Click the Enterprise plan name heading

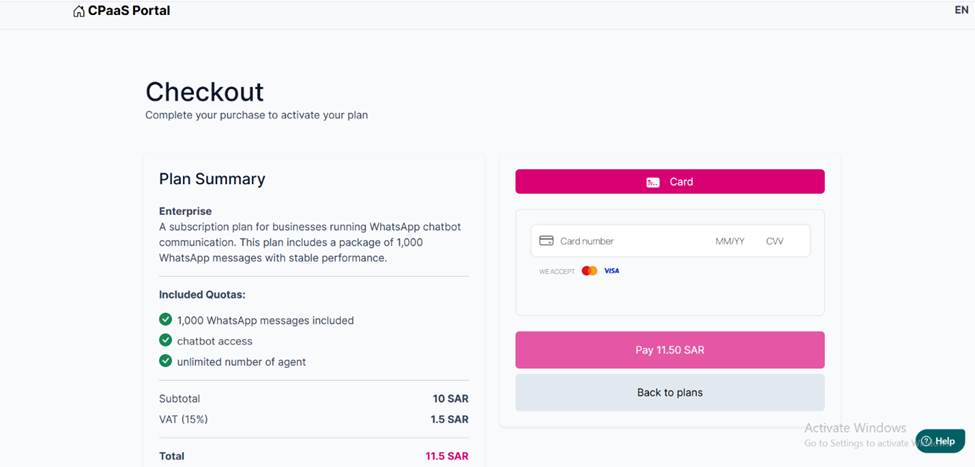[185, 211]
